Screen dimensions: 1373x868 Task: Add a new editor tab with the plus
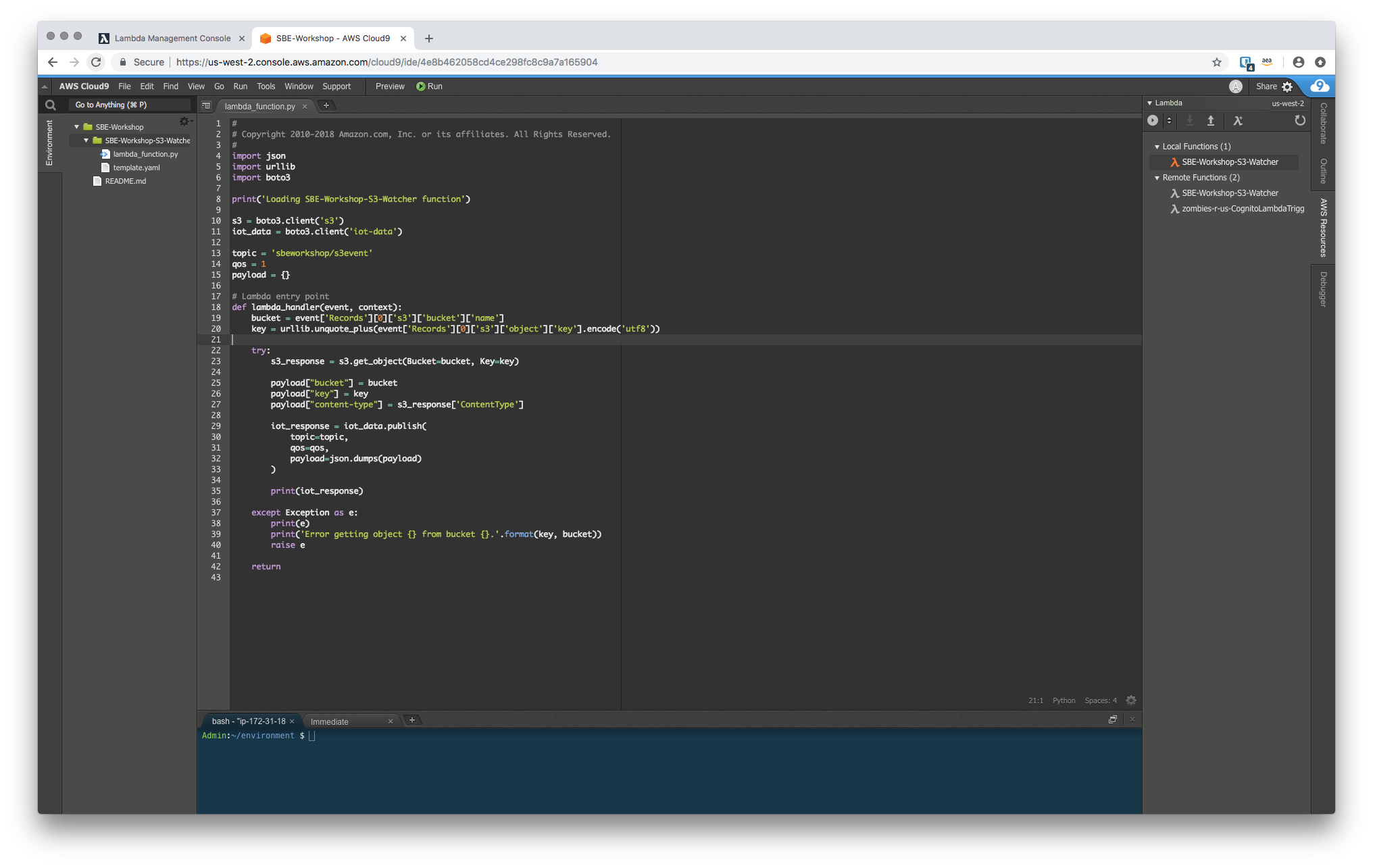pyautogui.click(x=326, y=105)
